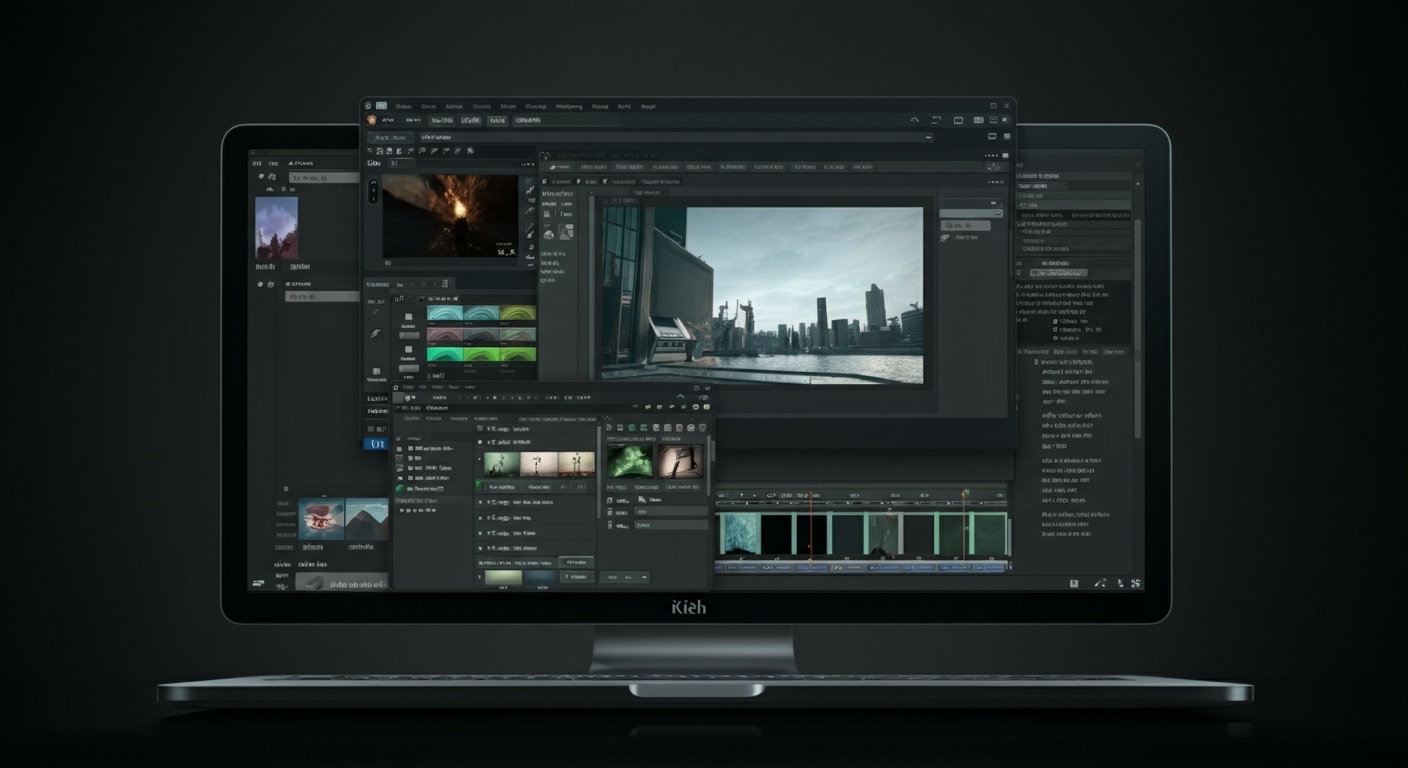Pick the top-left teal swatch in the color grid

tap(444, 313)
